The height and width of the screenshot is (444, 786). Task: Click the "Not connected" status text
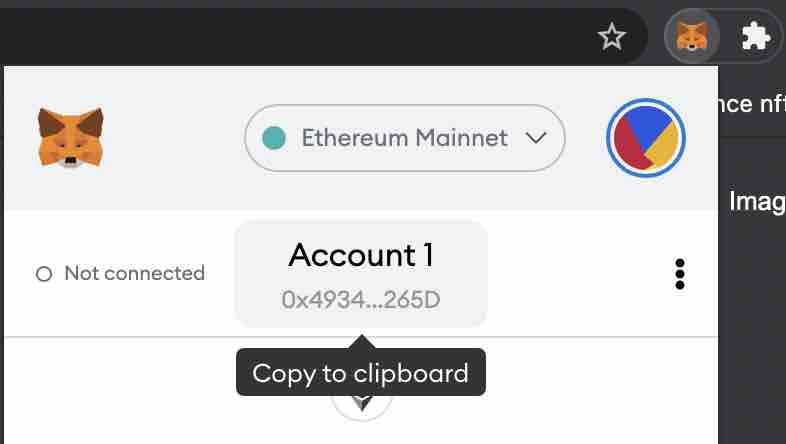coord(134,273)
